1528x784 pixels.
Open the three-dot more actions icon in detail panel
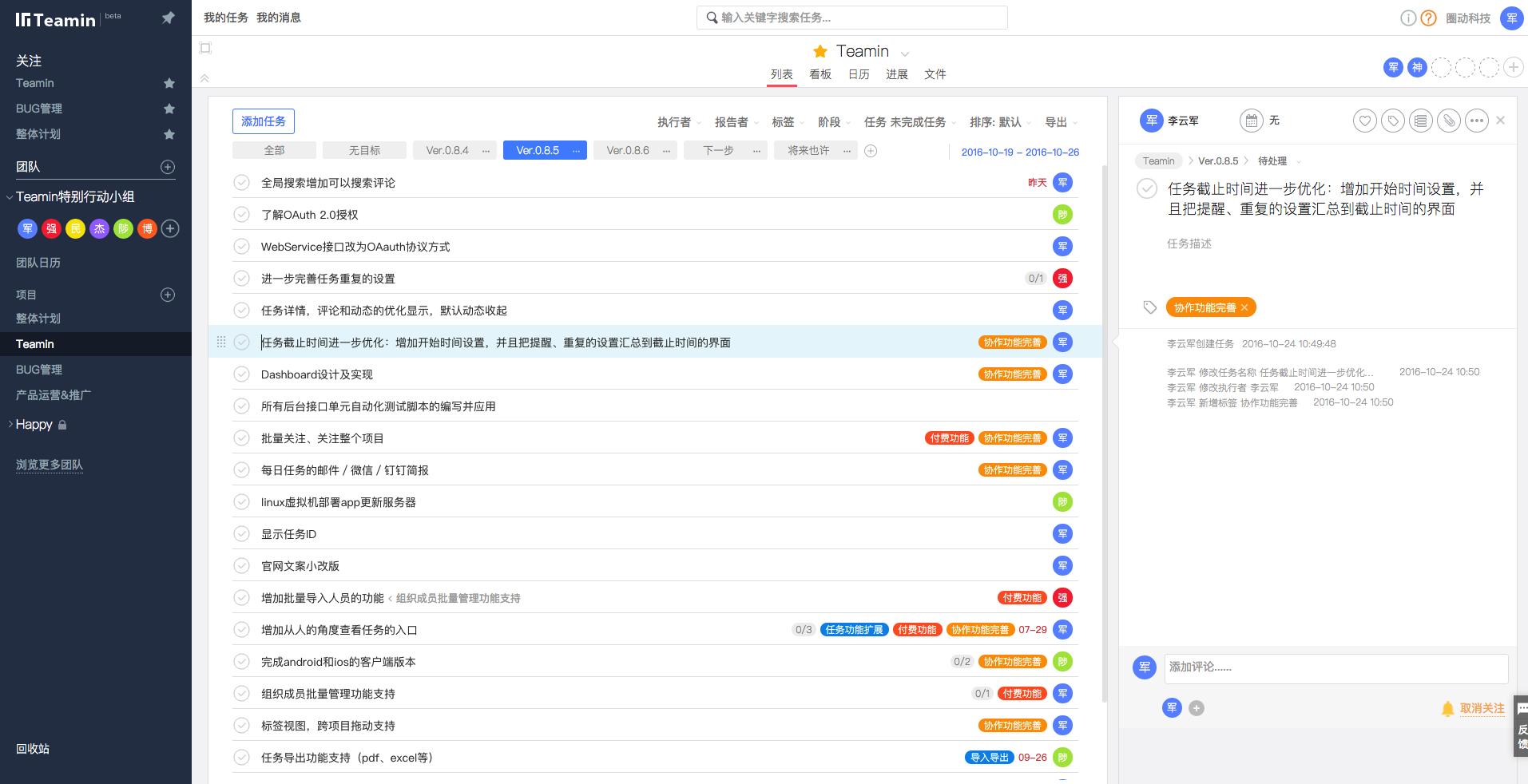pyautogui.click(x=1476, y=121)
